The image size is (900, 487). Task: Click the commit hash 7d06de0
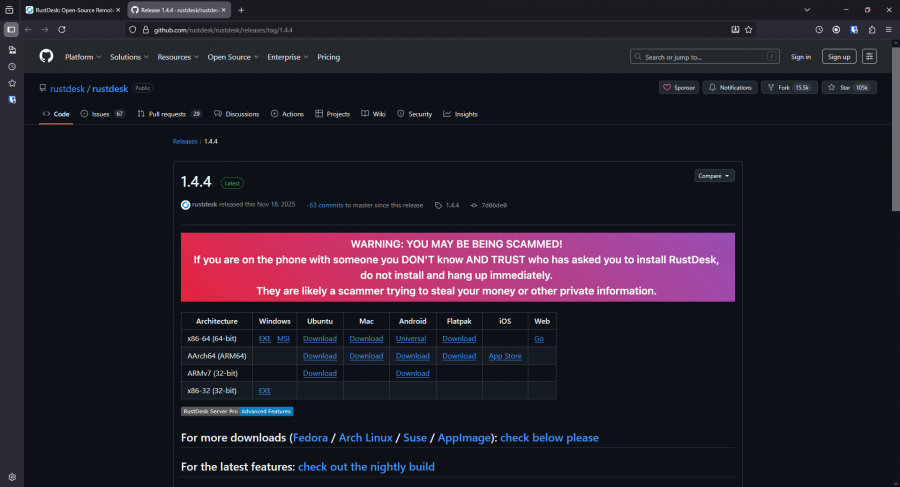(x=494, y=205)
